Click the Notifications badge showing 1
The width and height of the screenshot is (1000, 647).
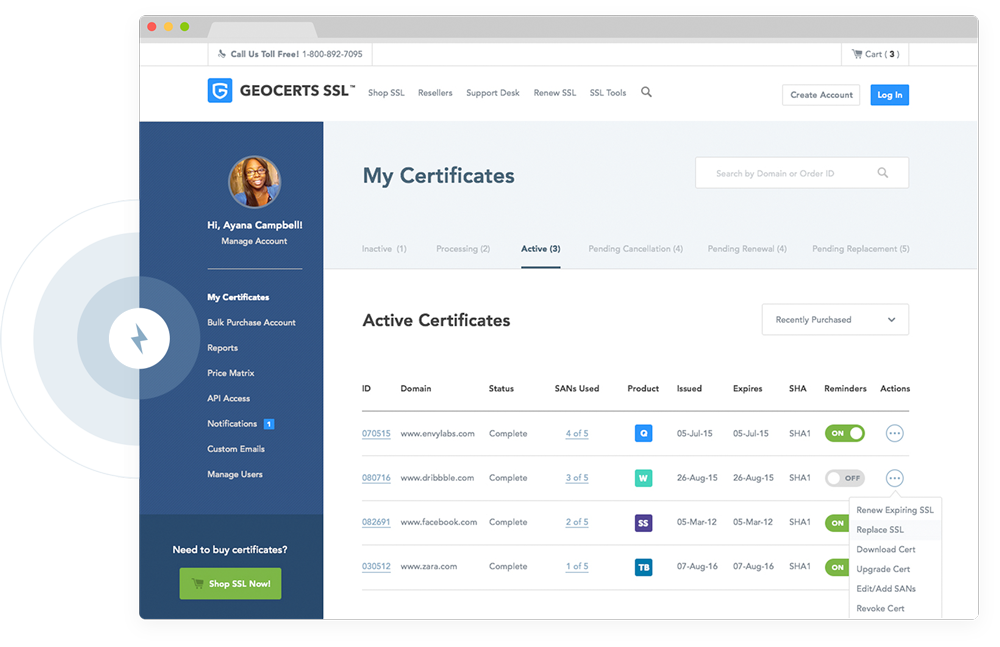click(269, 424)
